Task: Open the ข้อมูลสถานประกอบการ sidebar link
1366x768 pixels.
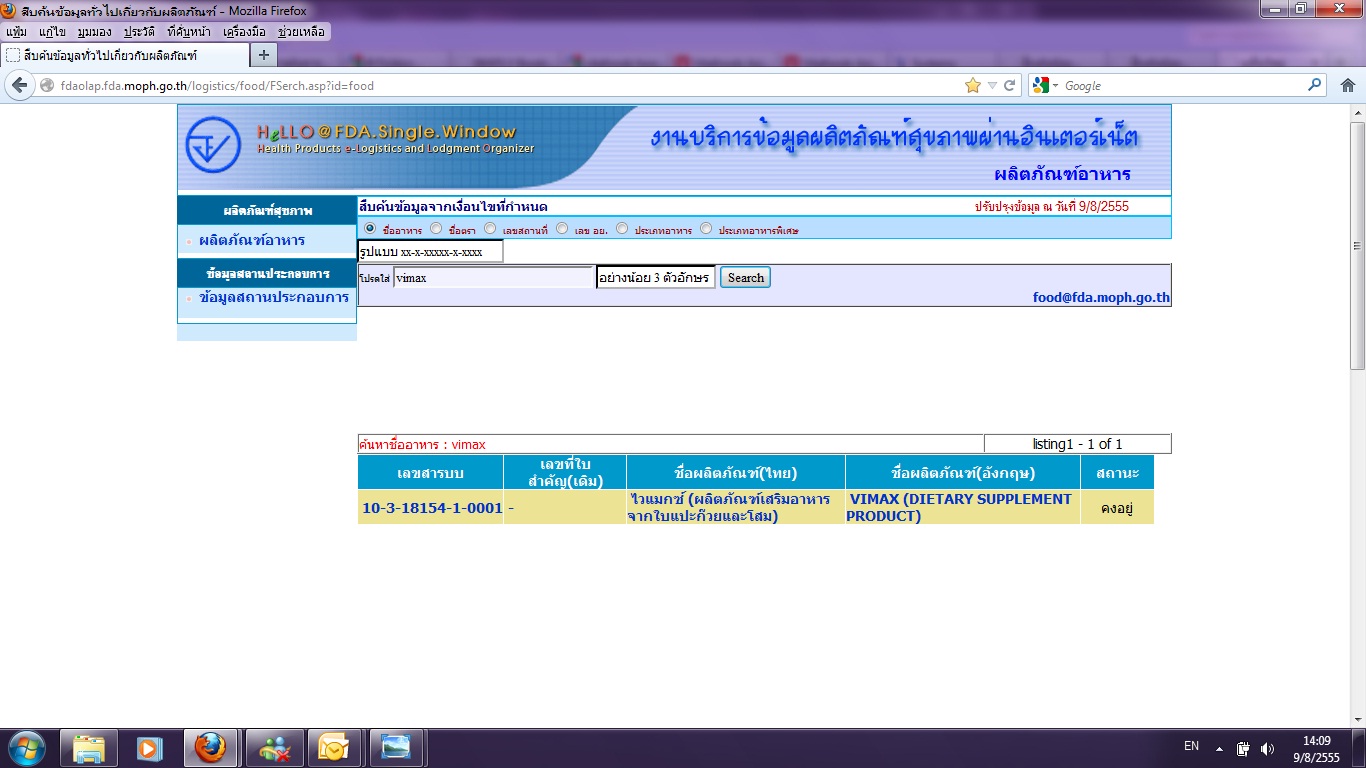Action: pos(274,297)
